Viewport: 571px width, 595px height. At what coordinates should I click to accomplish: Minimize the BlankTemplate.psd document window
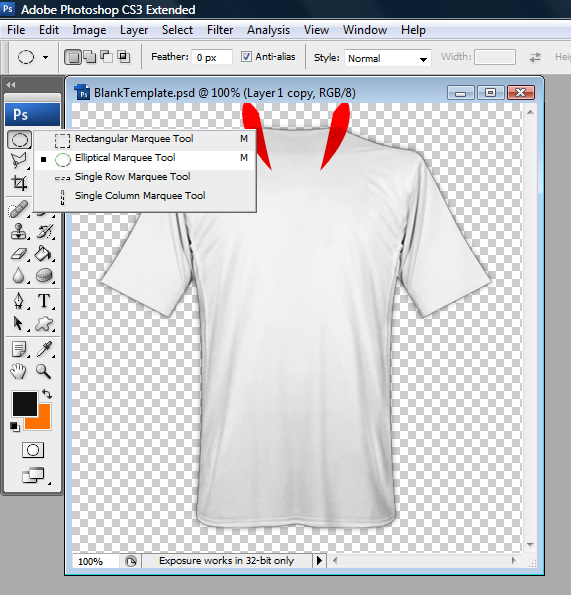[x=461, y=93]
